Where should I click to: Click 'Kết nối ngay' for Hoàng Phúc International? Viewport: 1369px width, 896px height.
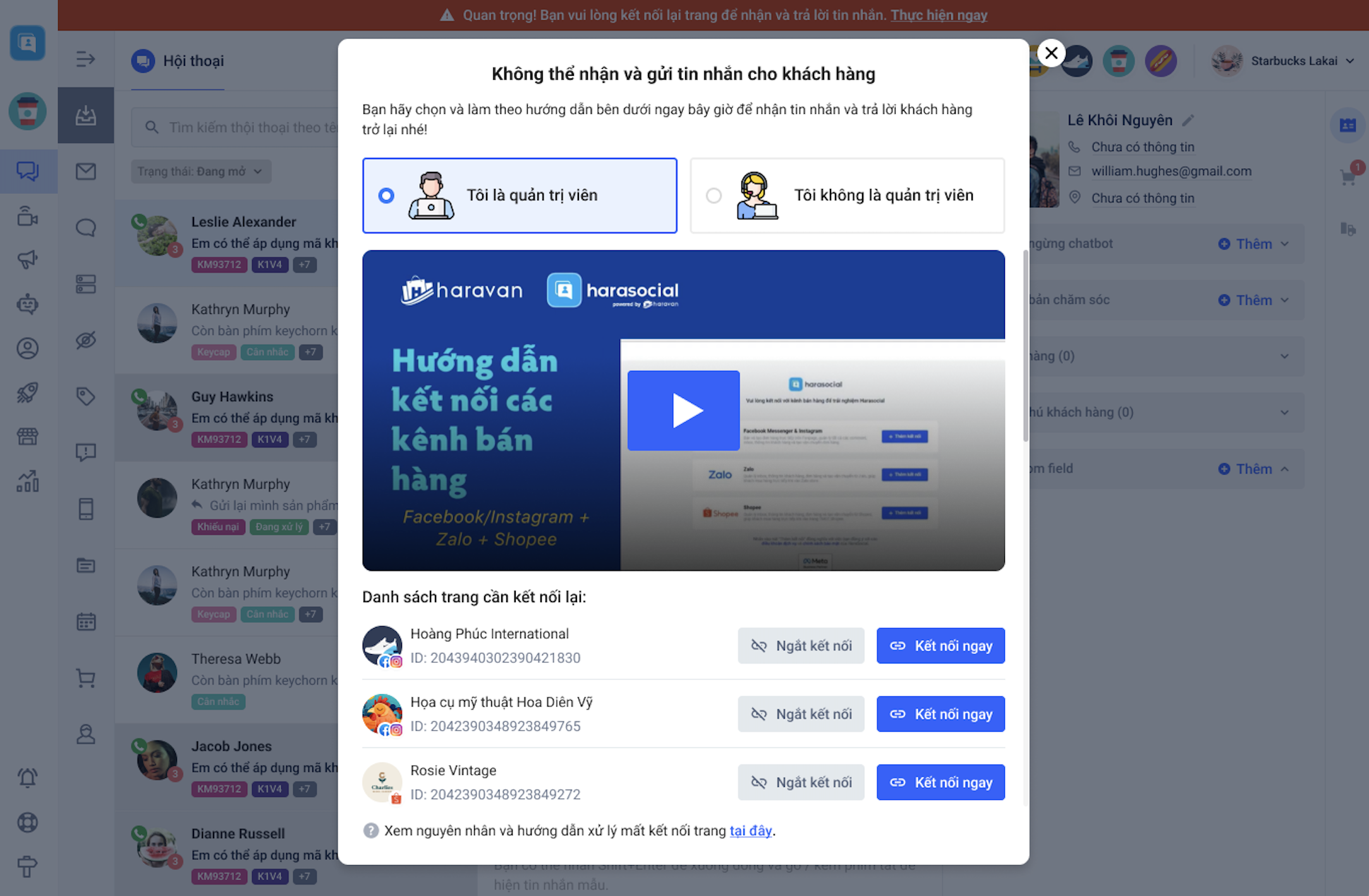(940, 646)
